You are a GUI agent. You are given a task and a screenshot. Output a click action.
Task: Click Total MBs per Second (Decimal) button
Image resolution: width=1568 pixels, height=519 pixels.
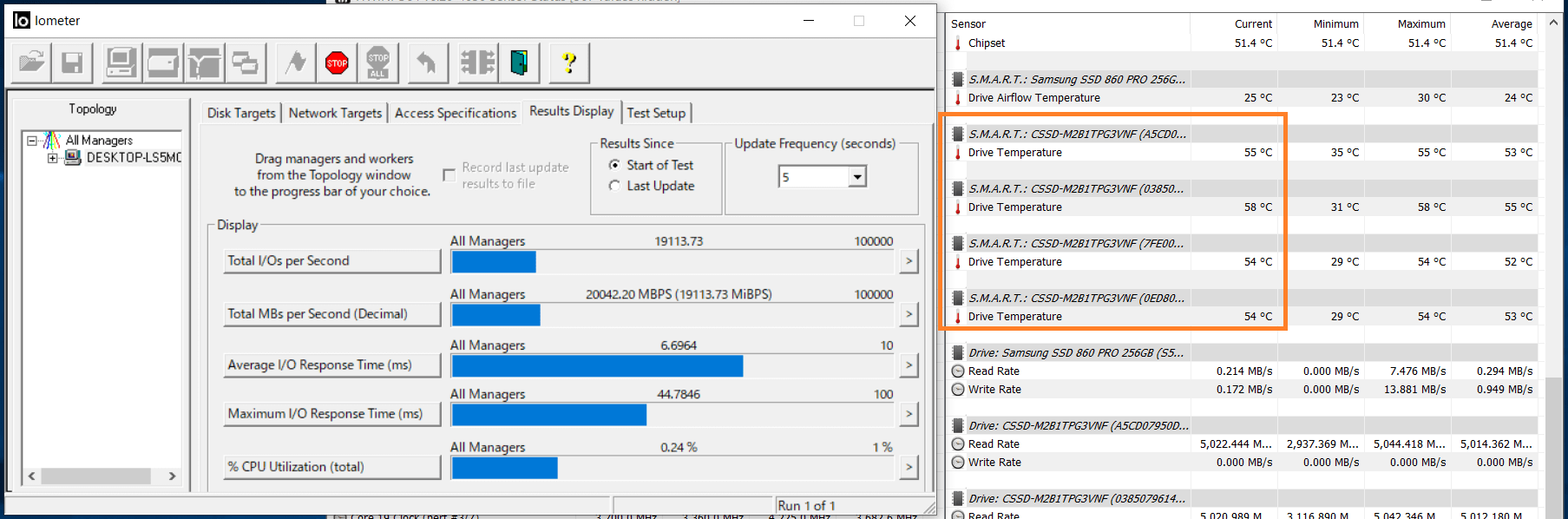(332, 313)
